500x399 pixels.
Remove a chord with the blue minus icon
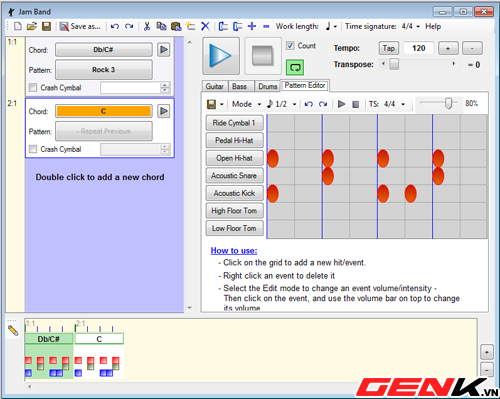[266, 26]
